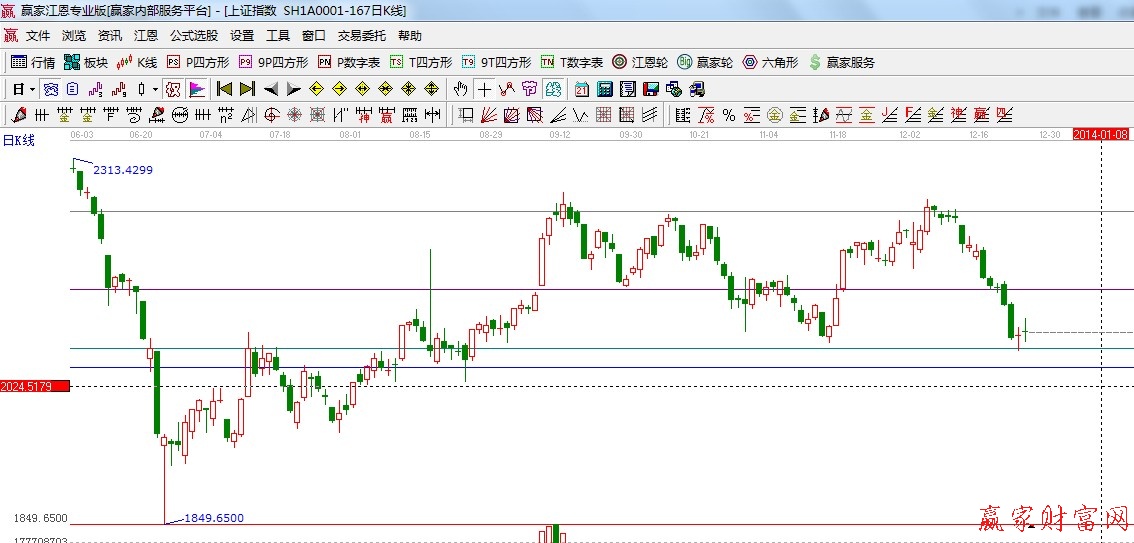The width and height of the screenshot is (1134, 543).
Task: Toggle the crosshair cursor button
Action: pyautogui.click(x=484, y=89)
